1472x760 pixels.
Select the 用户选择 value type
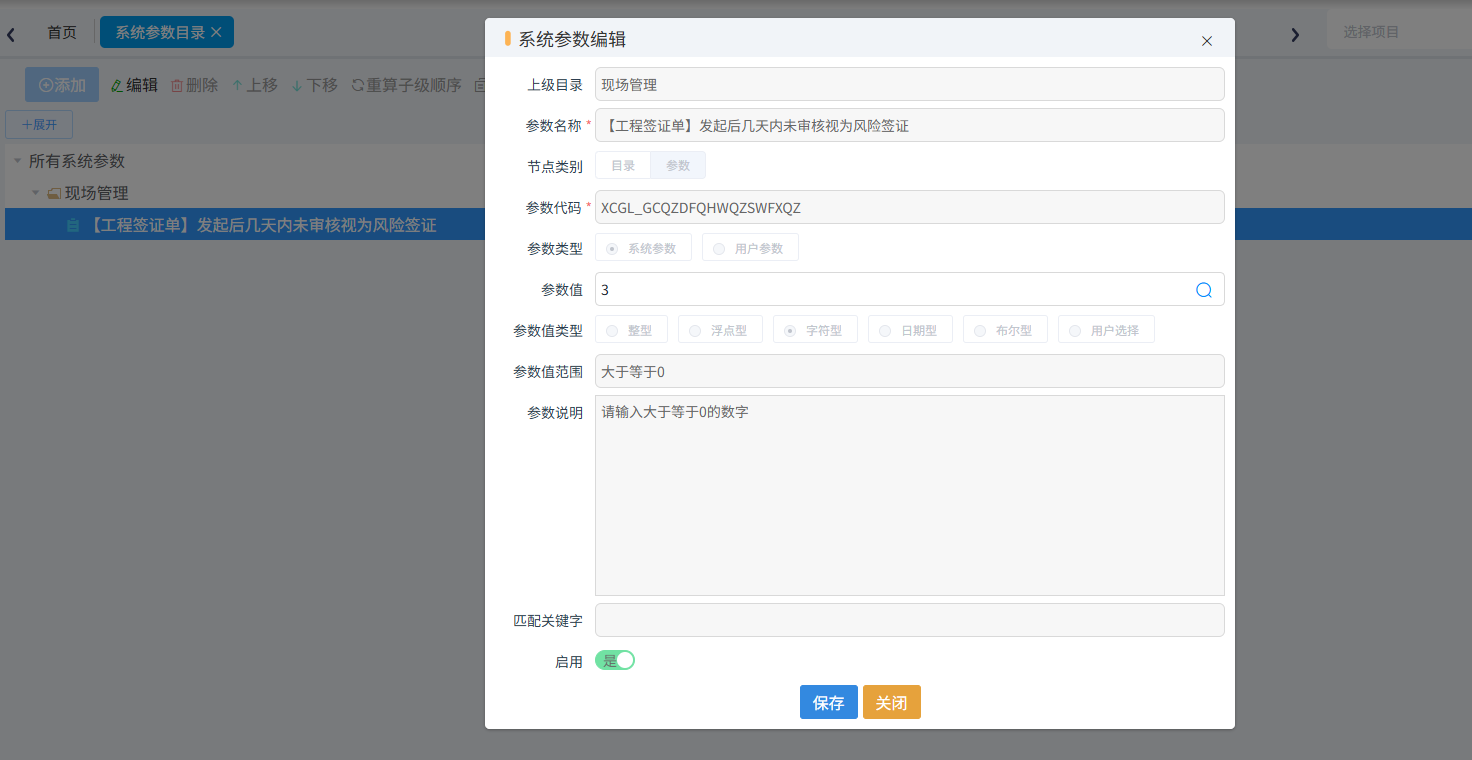click(x=1106, y=330)
